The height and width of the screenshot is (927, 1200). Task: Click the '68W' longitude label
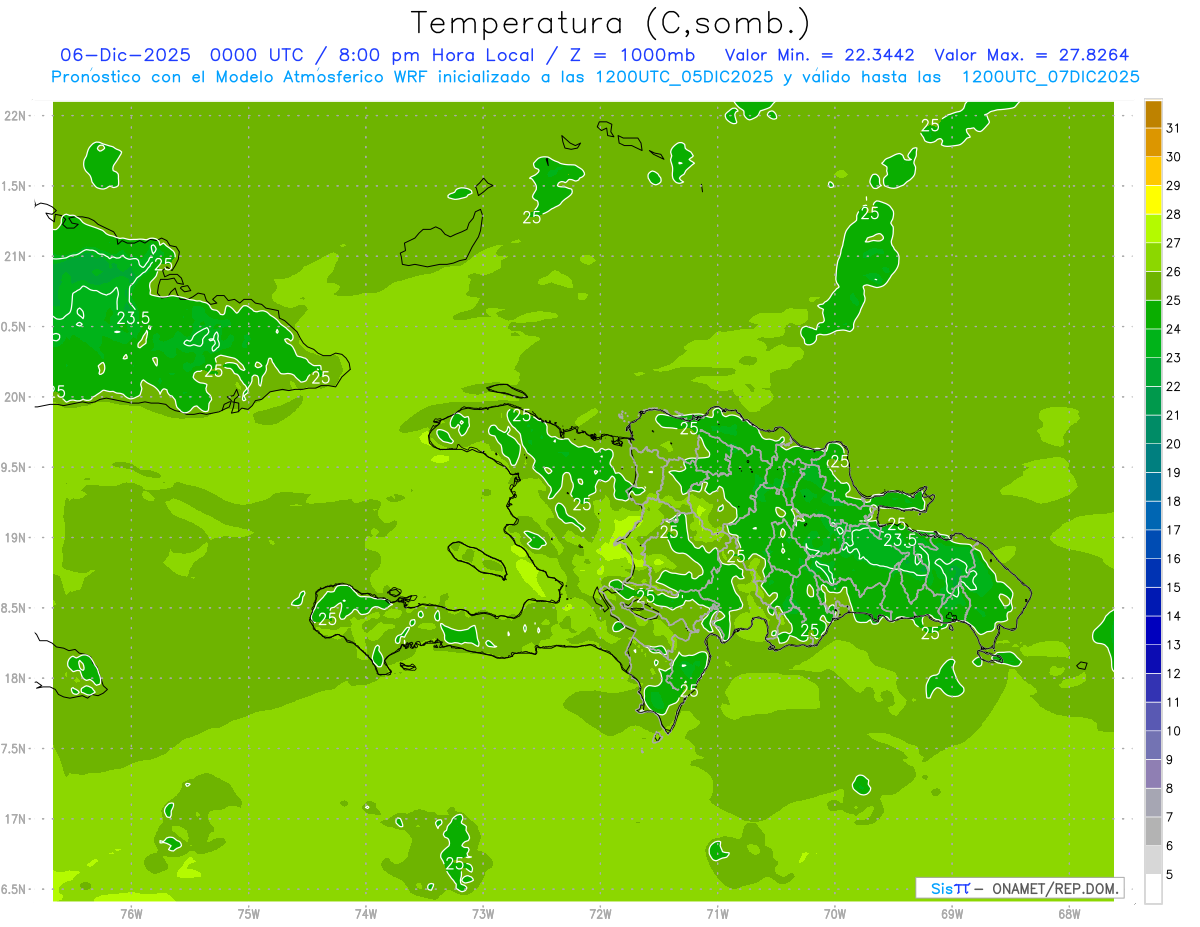pos(1069,914)
